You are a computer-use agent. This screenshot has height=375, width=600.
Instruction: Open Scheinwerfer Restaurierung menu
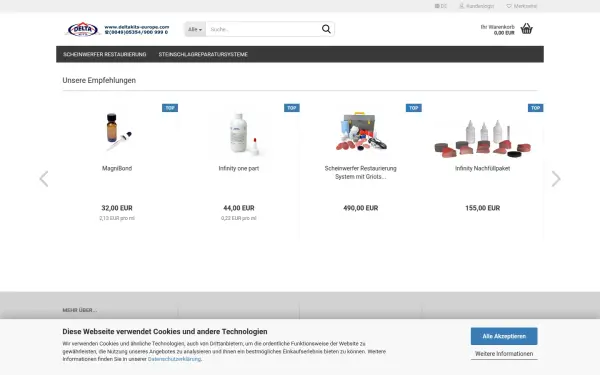(104, 54)
